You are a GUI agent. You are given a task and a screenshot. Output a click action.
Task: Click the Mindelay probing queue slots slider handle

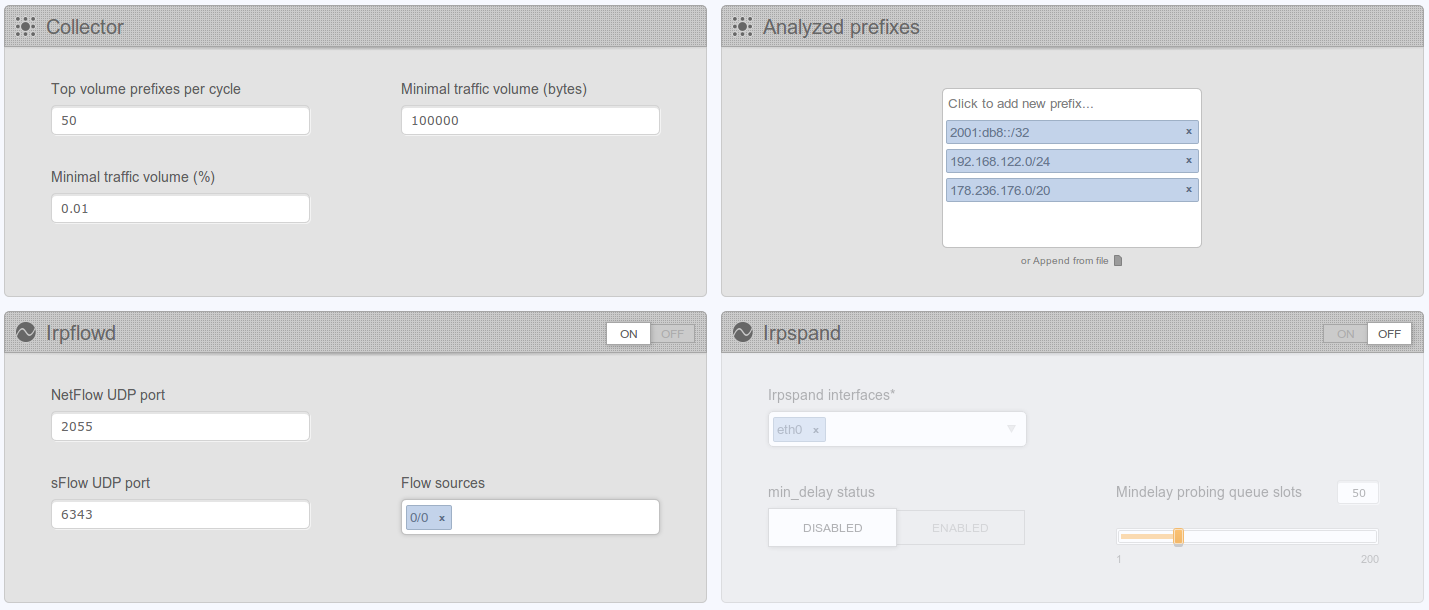pyautogui.click(x=1178, y=537)
